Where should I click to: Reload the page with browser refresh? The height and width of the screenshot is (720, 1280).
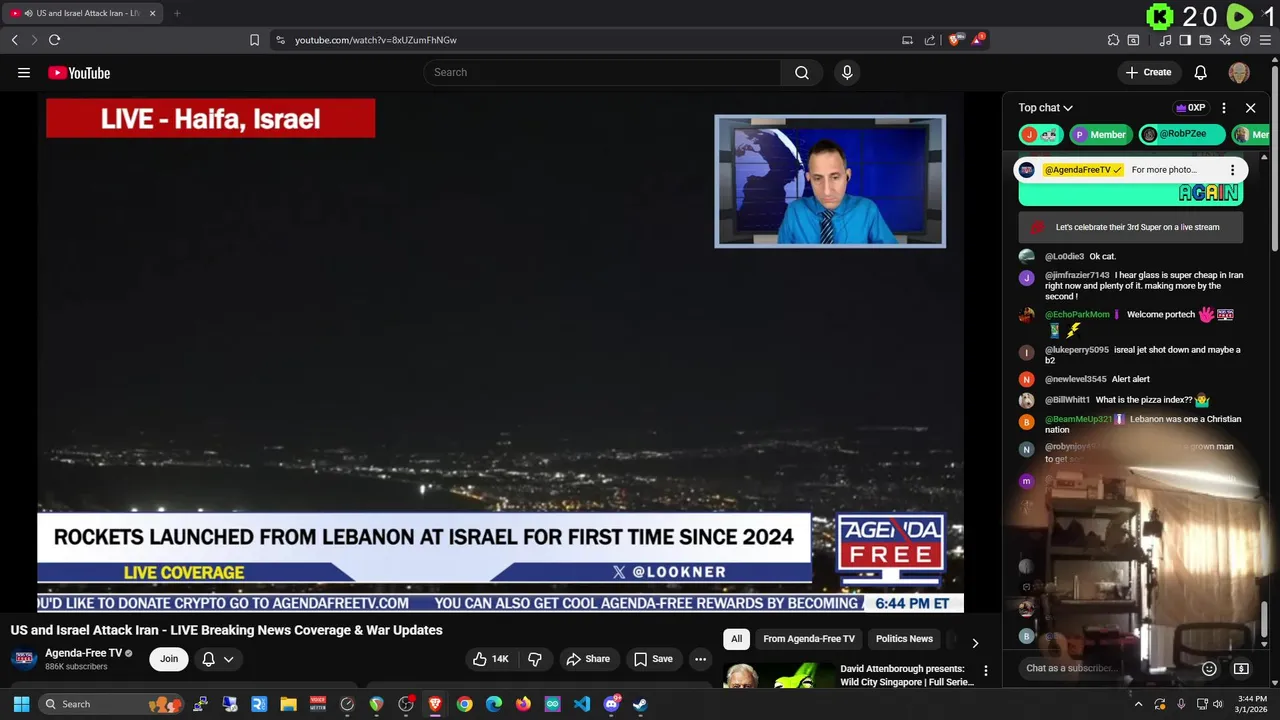pyautogui.click(x=54, y=40)
